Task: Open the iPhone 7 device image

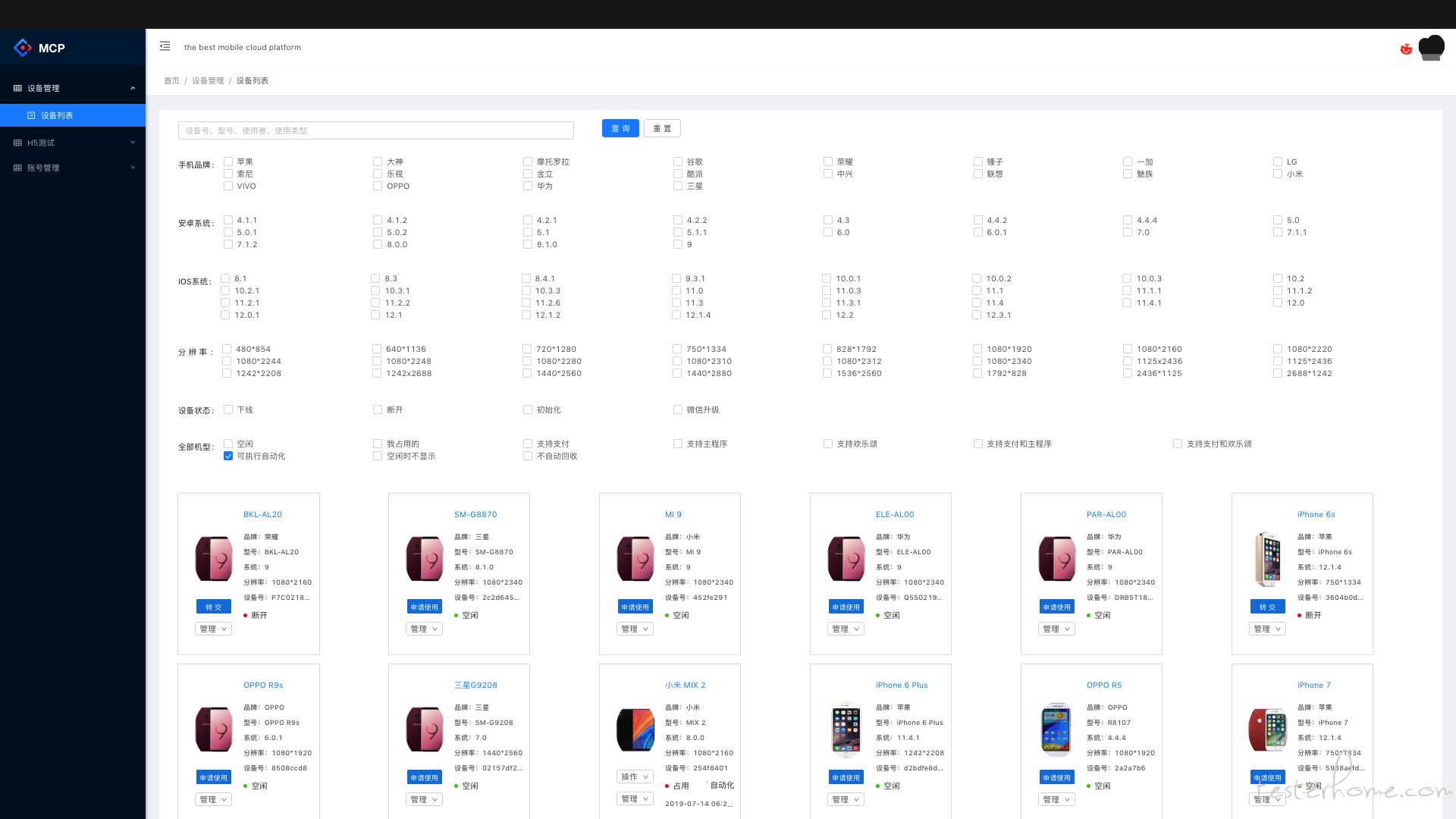Action: point(1268,730)
